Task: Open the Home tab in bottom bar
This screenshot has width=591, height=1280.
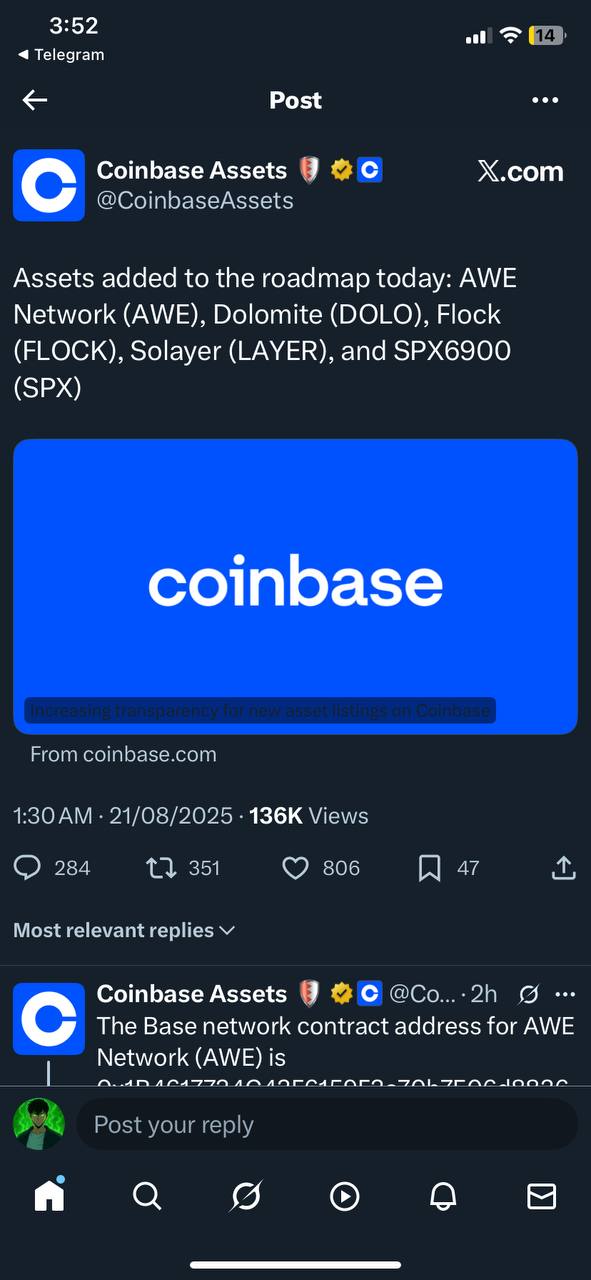Action: point(49,1195)
